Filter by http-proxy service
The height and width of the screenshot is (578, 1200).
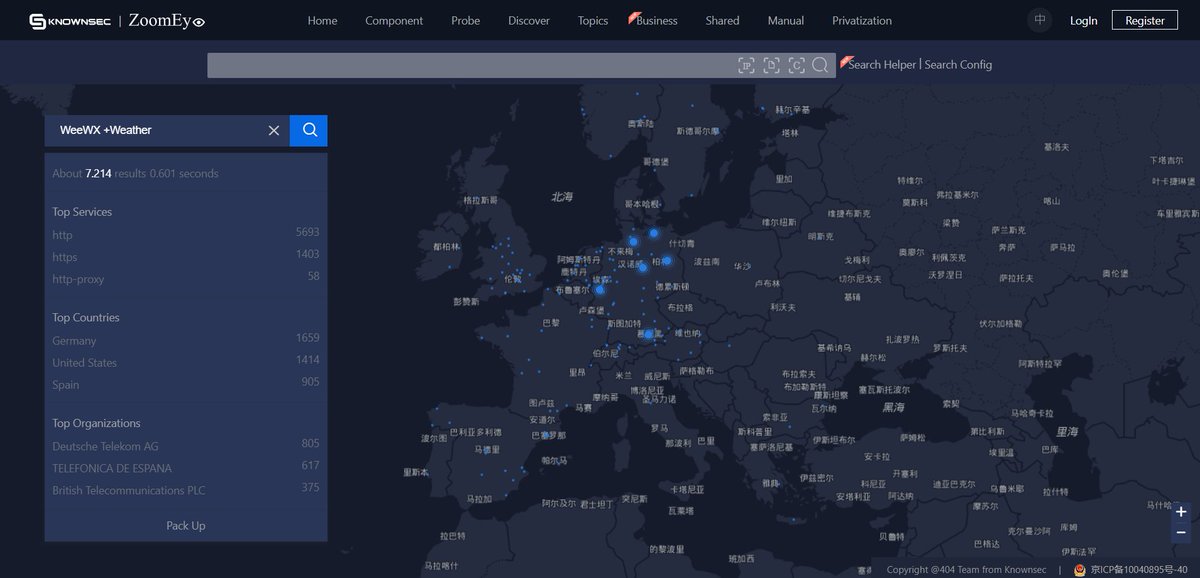(78, 279)
